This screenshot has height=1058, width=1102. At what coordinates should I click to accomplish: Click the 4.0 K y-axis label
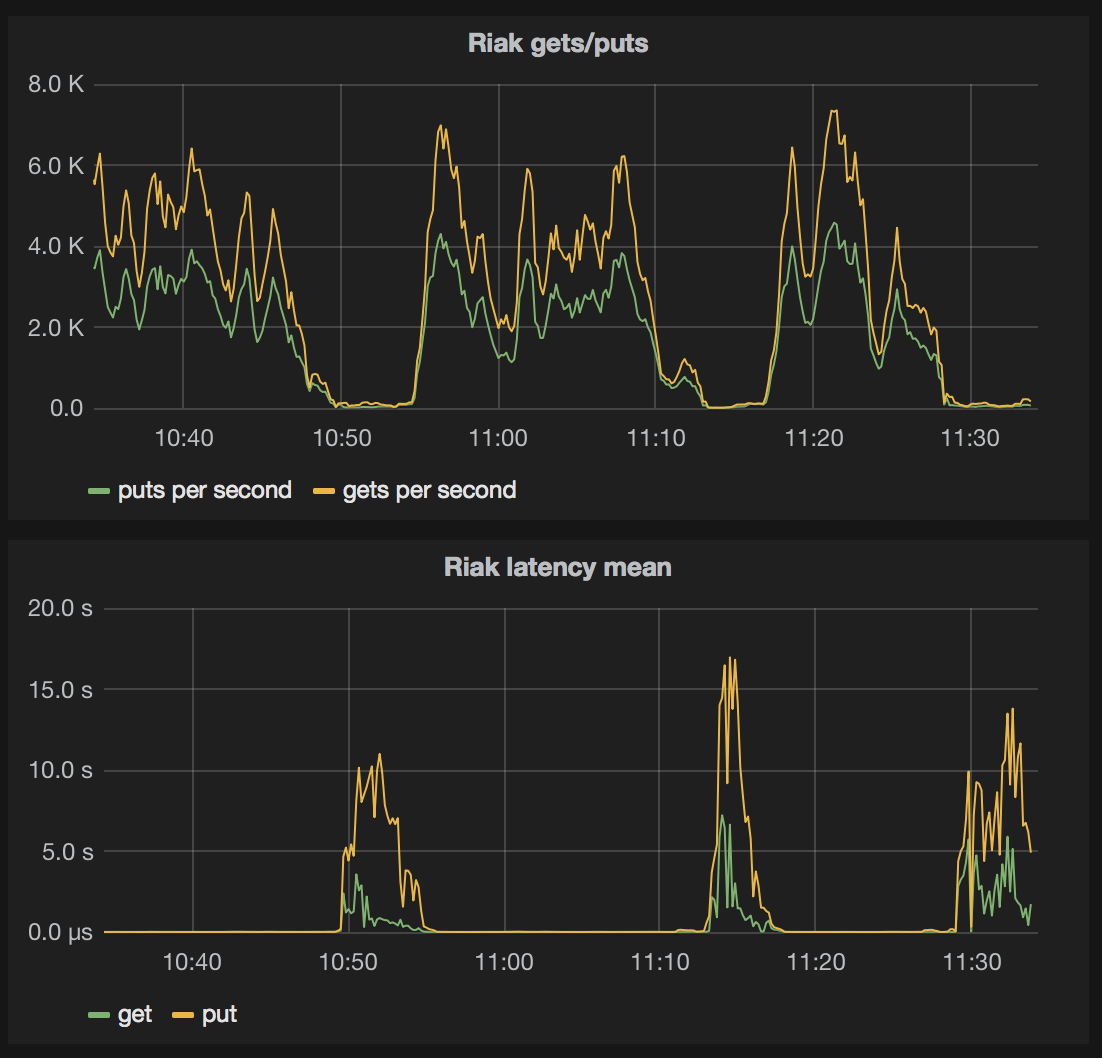click(x=56, y=247)
